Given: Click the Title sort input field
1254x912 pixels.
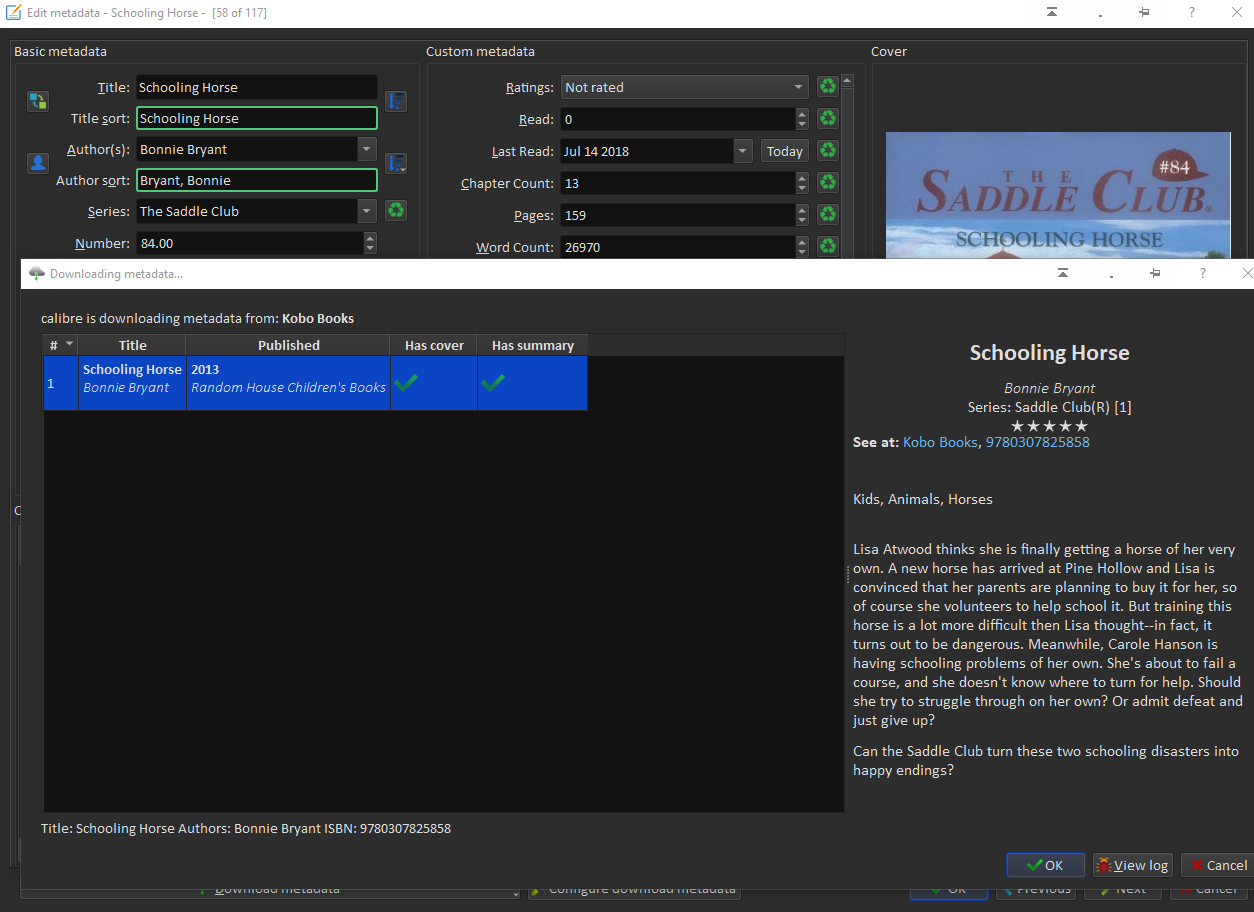Looking at the screenshot, I should tap(257, 118).
